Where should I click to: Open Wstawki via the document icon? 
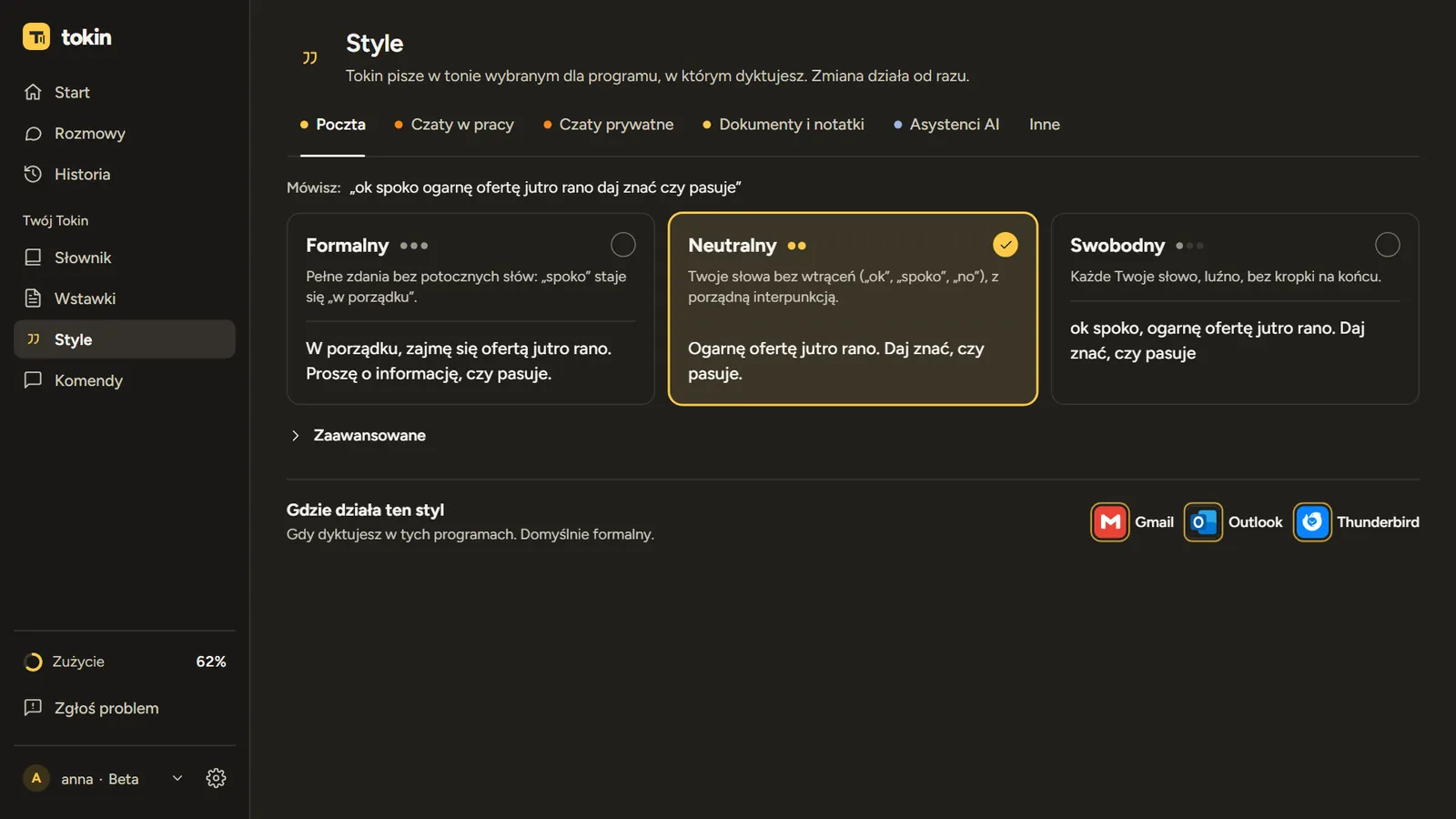click(x=33, y=298)
